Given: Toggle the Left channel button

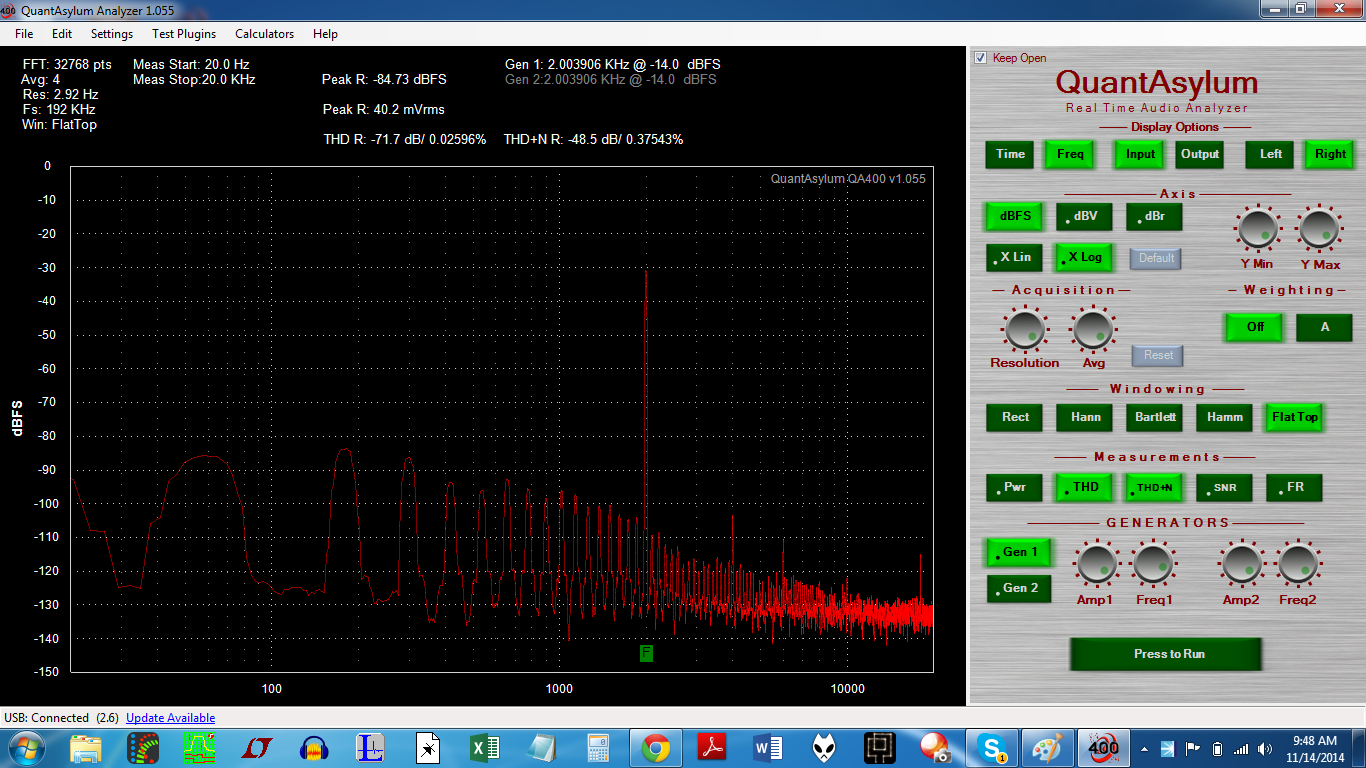Looking at the screenshot, I should [x=1271, y=154].
